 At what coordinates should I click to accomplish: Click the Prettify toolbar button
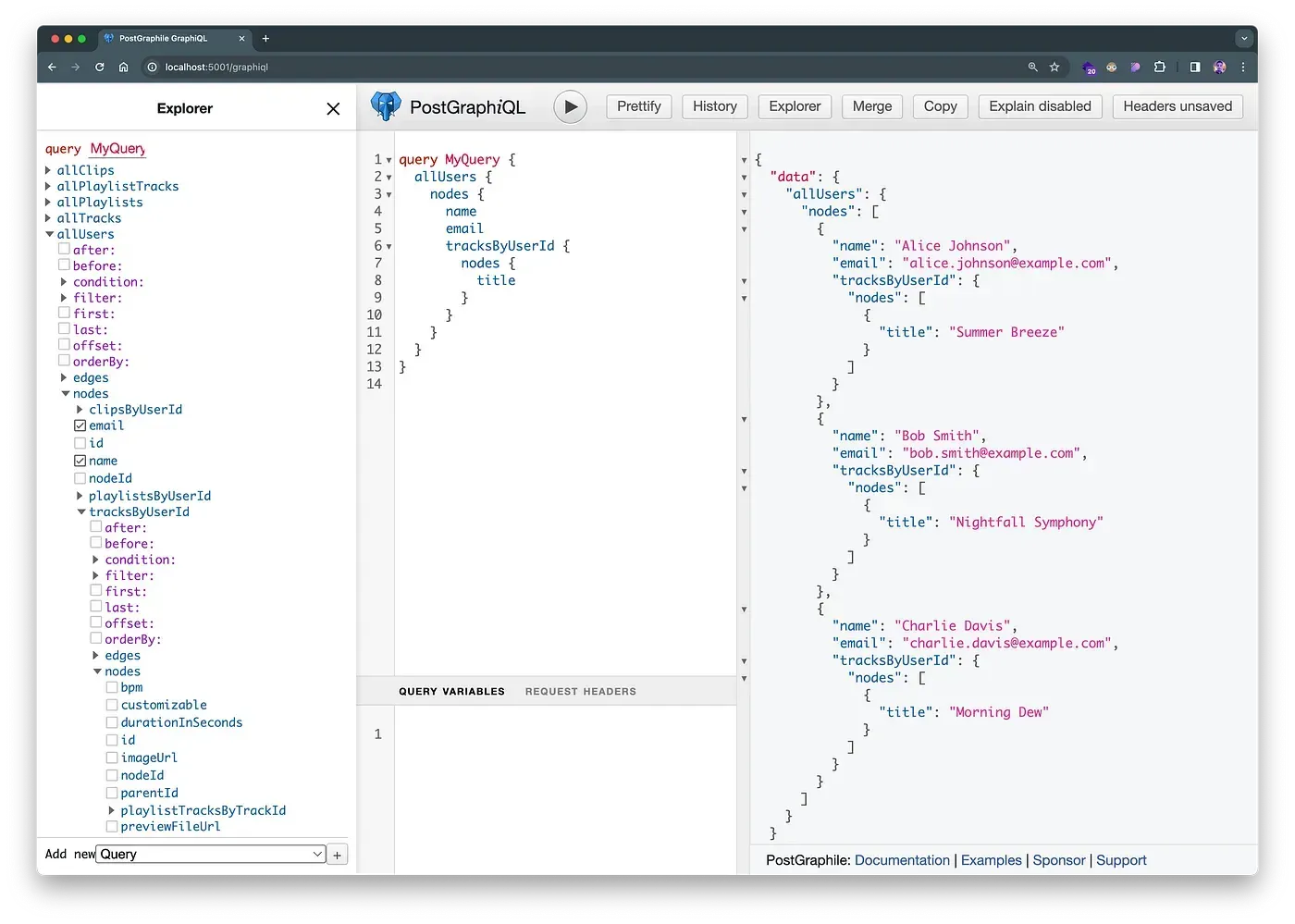pyautogui.click(x=639, y=107)
